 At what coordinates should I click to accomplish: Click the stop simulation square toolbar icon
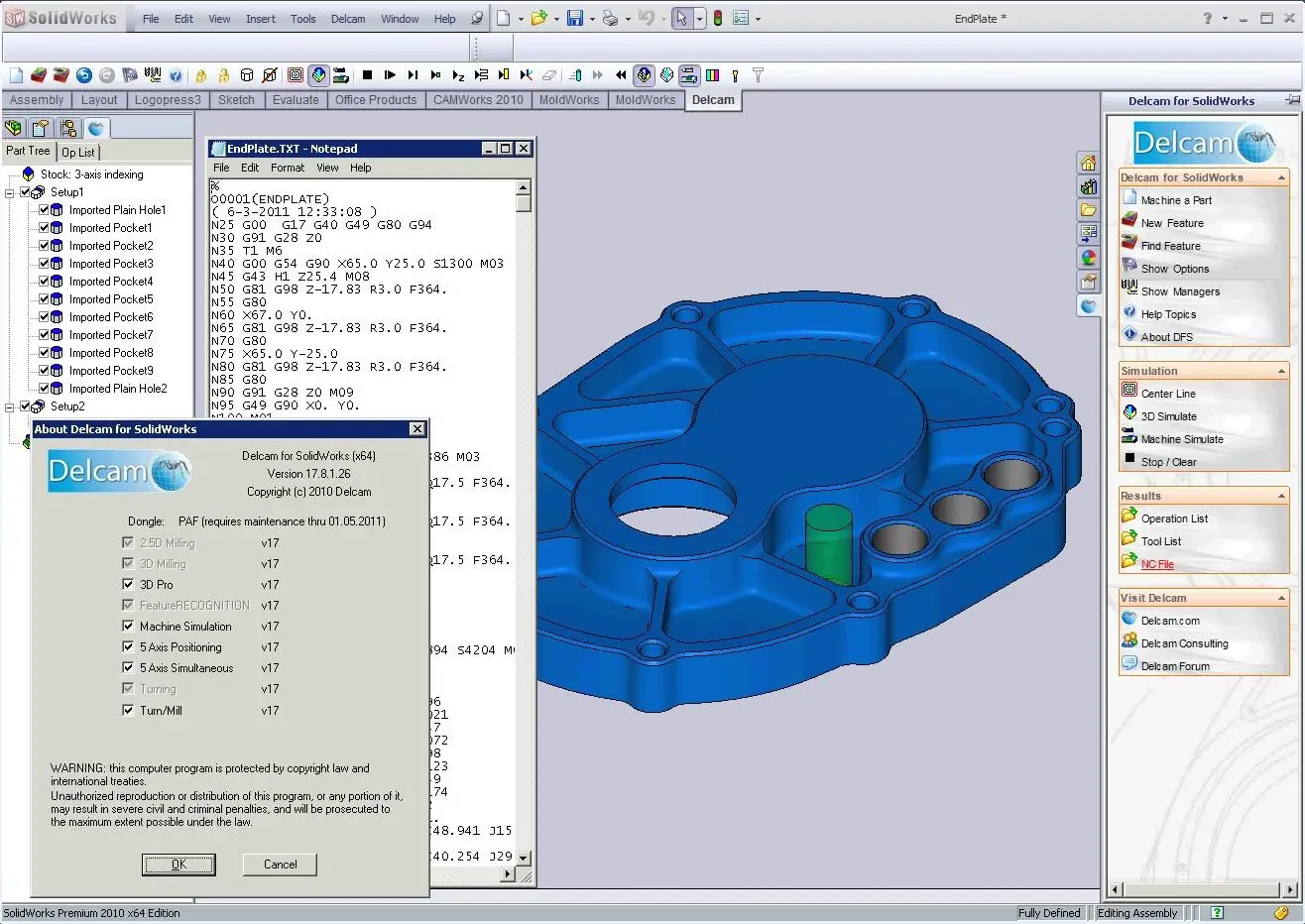tap(367, 75)
